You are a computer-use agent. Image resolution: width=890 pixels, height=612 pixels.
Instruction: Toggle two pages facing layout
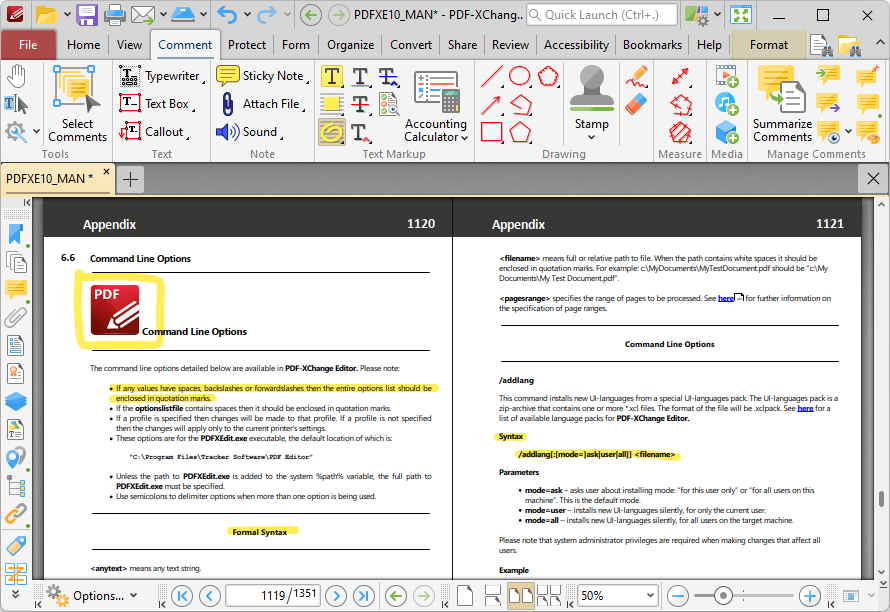click(x=520, y=596)
